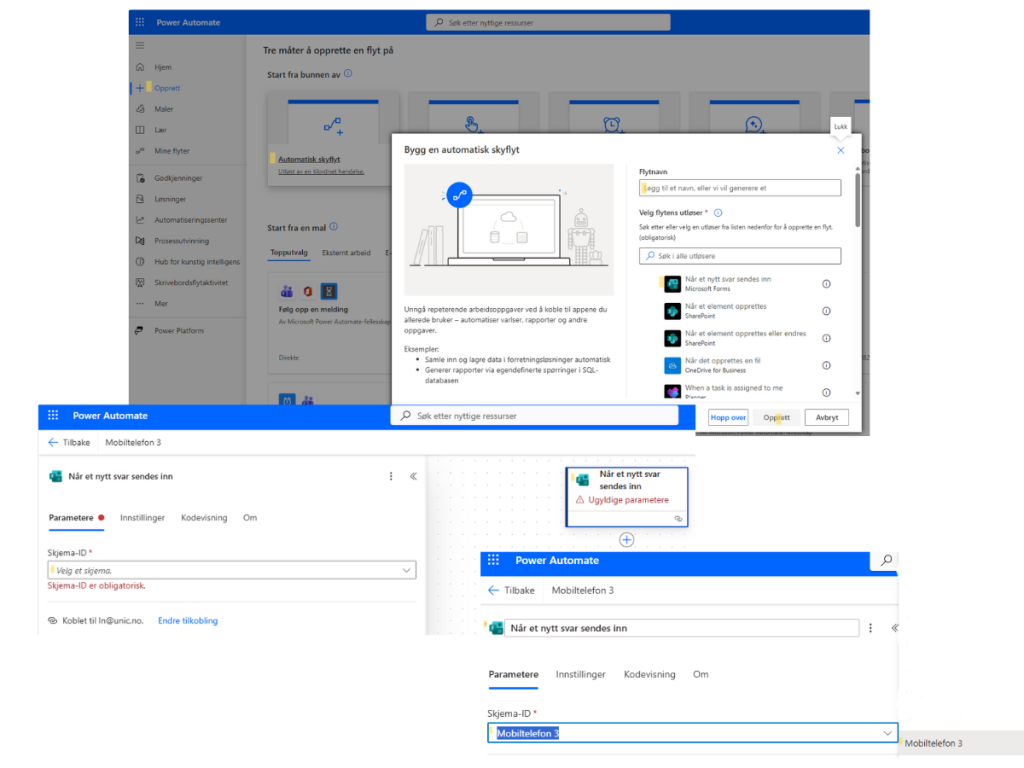Open Godkjenninger in the left navigation

177,178
